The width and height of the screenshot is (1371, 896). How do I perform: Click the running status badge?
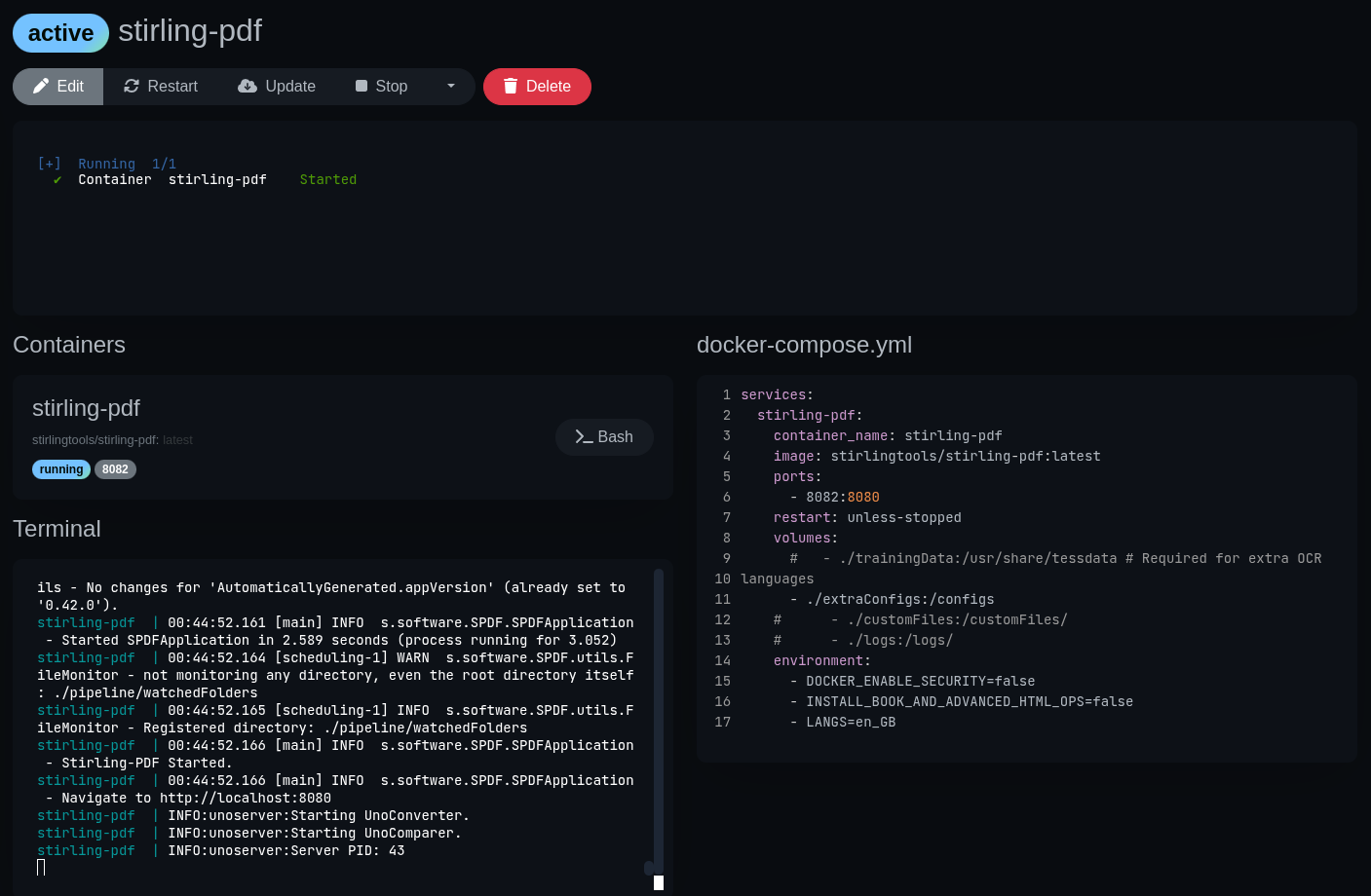(61, 469)
